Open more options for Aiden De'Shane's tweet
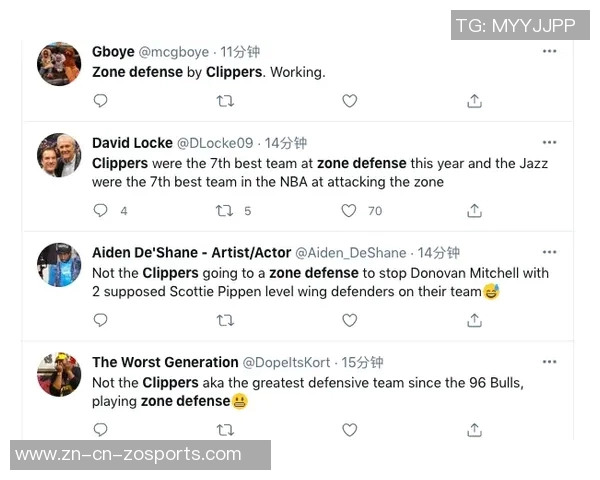Screen dimensions: 600x480 click(549, 252)
